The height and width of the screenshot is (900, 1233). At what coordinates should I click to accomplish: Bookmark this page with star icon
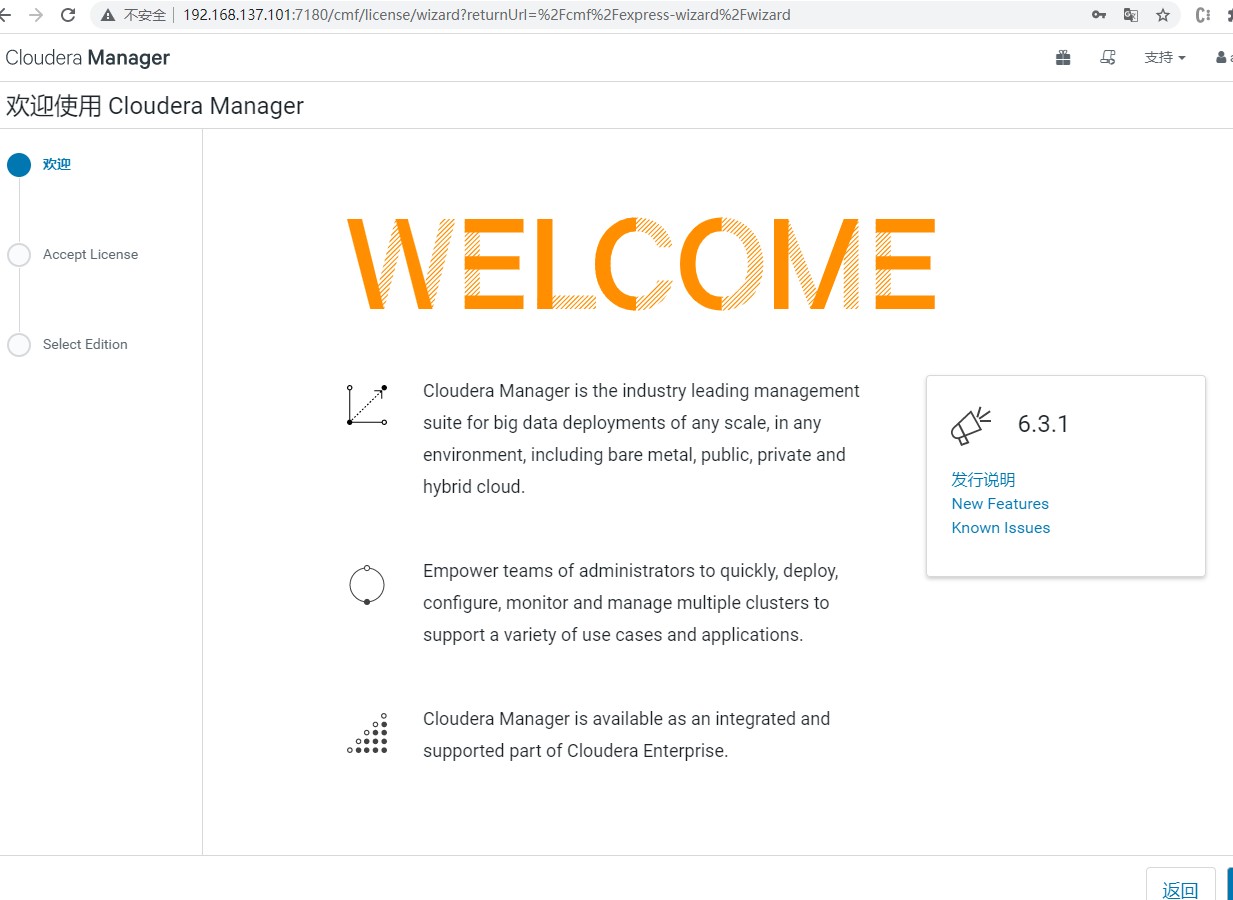pos(1163,15)
